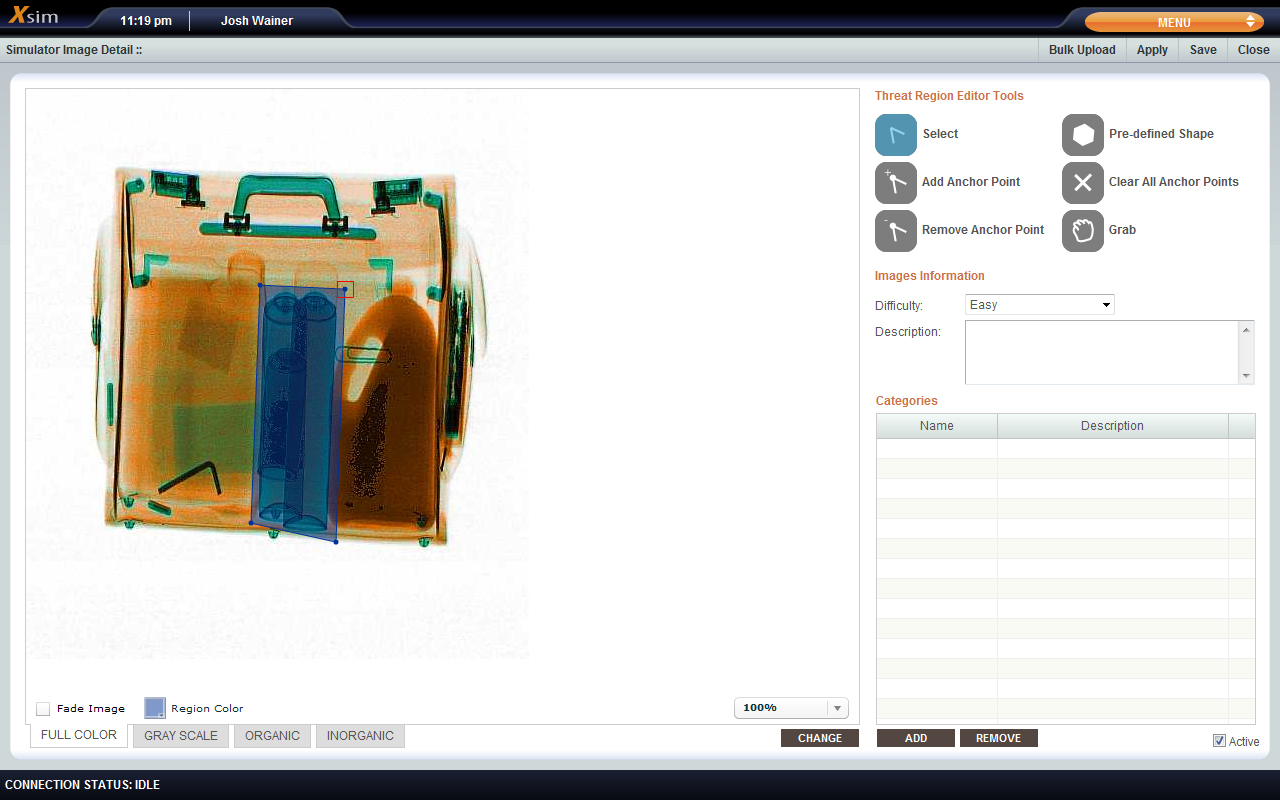Select the Select tool icon
Screen dimensions: 1280x800
click(x=895, y=134)
